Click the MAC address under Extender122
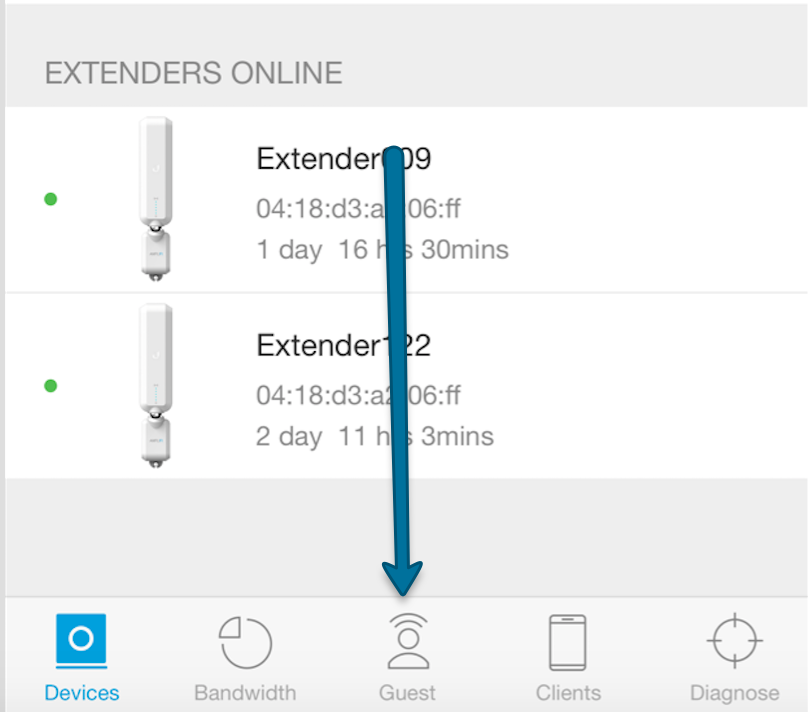The width and height of the screenshot is (808, 712). pos(357,396)
